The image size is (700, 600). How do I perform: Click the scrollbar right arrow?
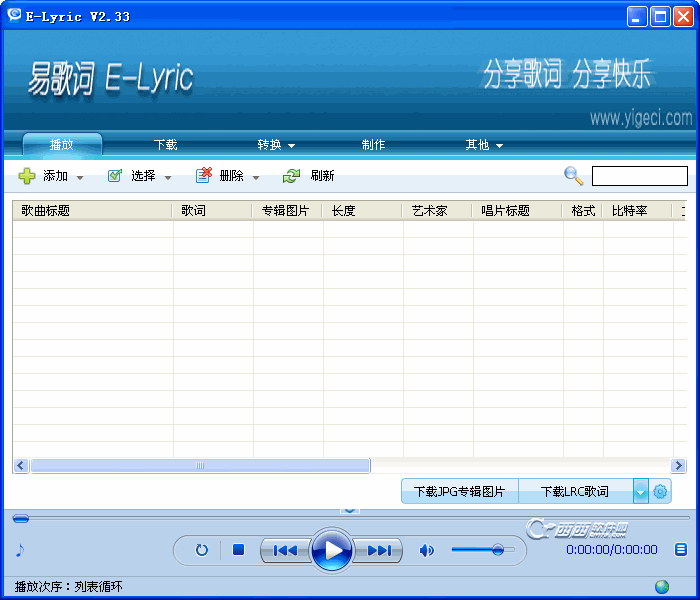[679, 466]
